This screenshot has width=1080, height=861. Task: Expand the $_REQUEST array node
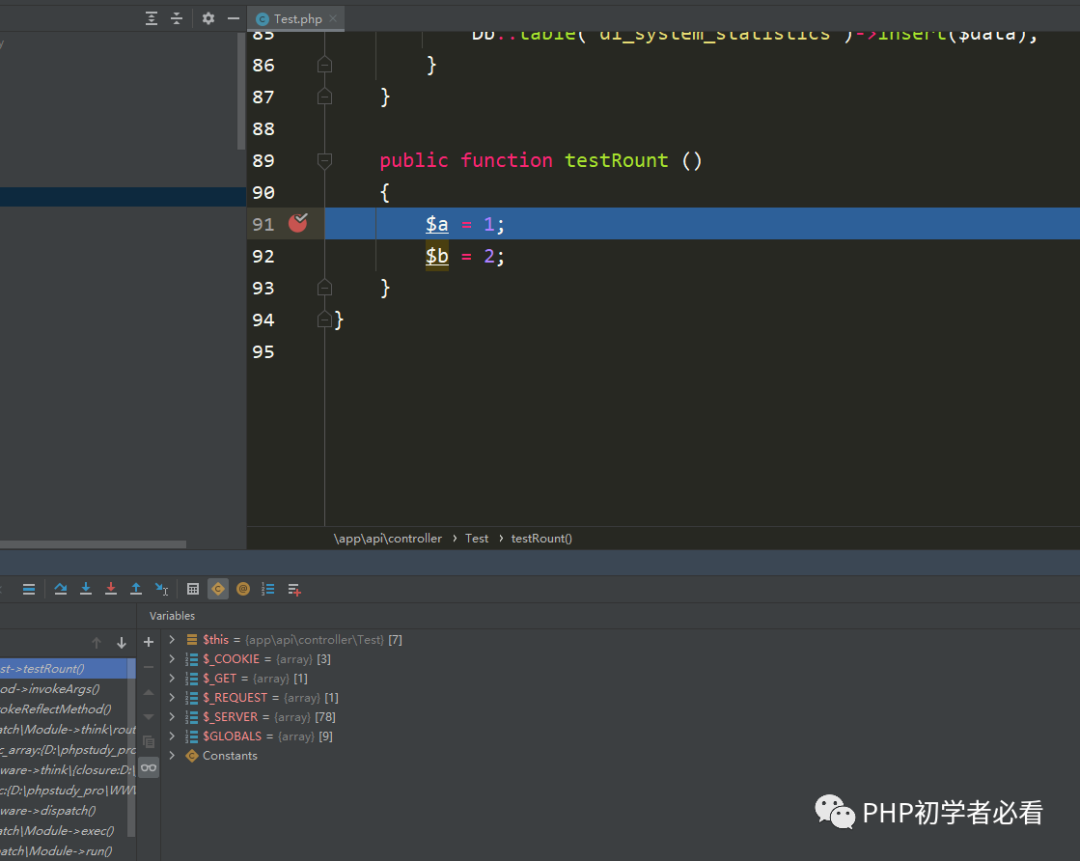[x=172, y=698]
